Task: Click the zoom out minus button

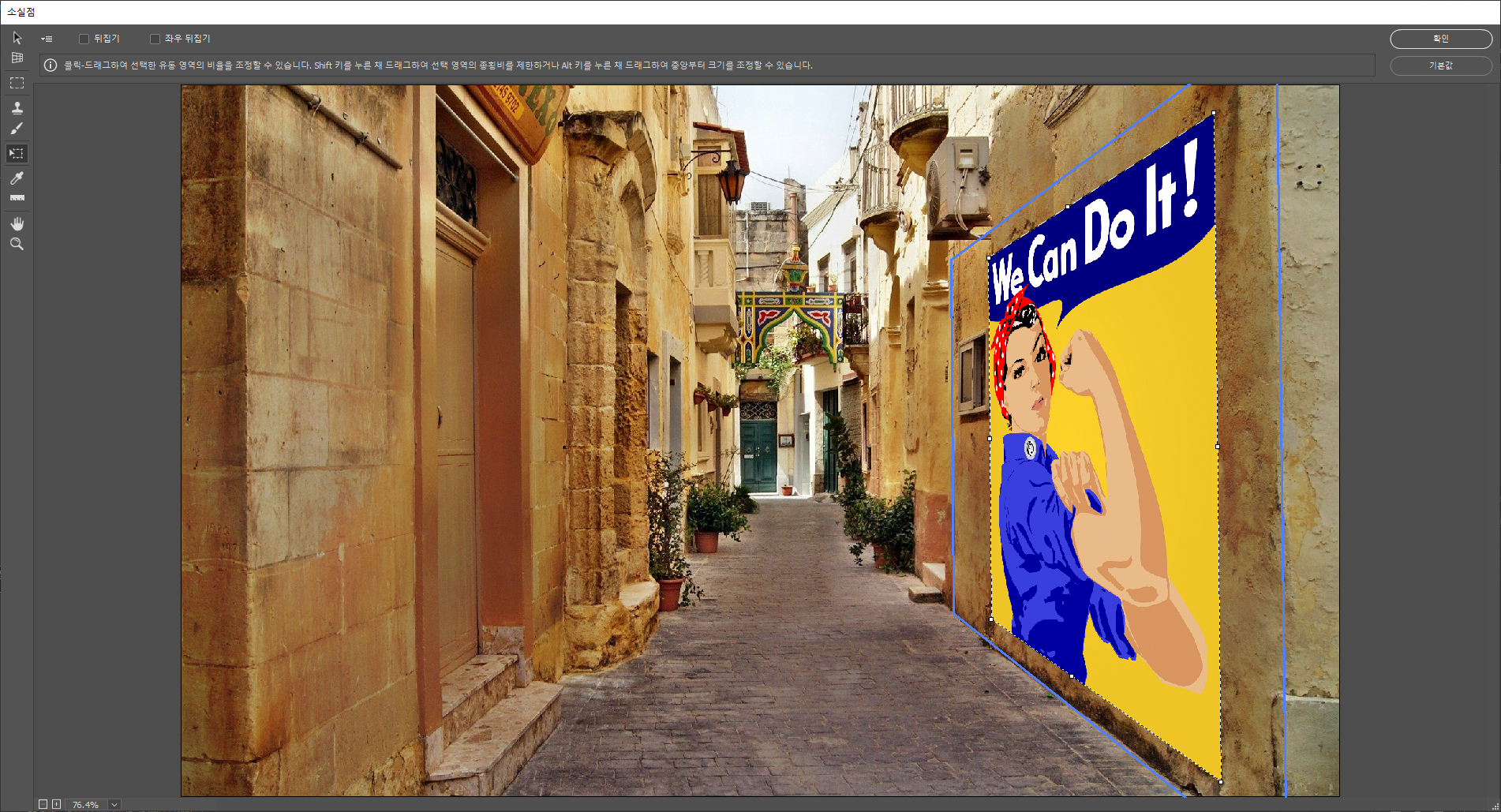Action: [x=43, y=804]
